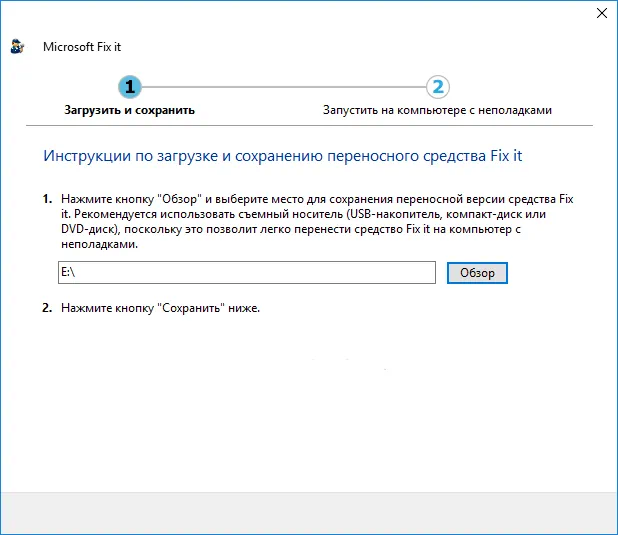The height and width of the screenshot is (535, 618).
Task: Click the "Запустить на компьютере с неполадками" step label
Action: coord(437,110)
